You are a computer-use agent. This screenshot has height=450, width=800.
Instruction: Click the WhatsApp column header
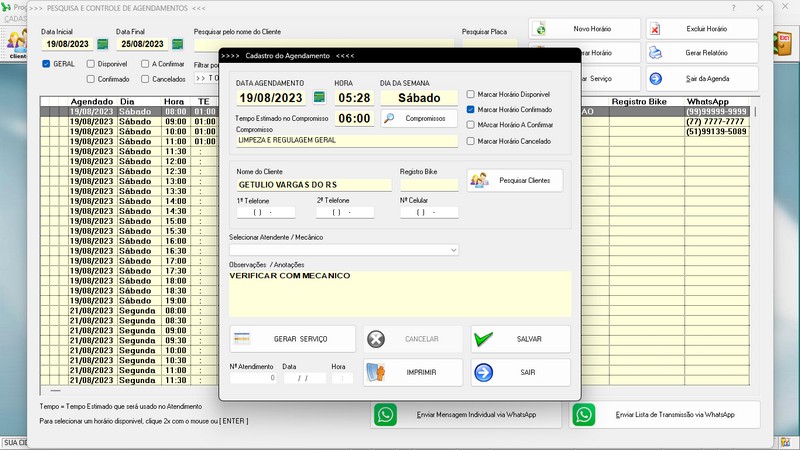[x=708, y=102]
